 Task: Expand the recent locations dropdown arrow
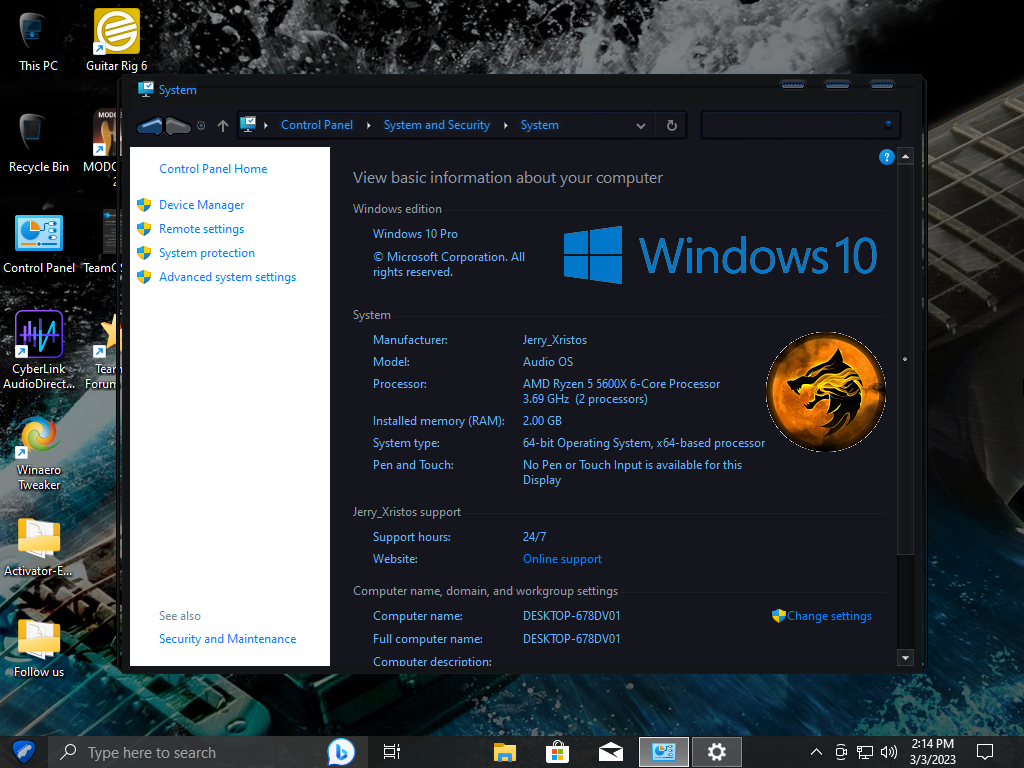pos(201,125)
